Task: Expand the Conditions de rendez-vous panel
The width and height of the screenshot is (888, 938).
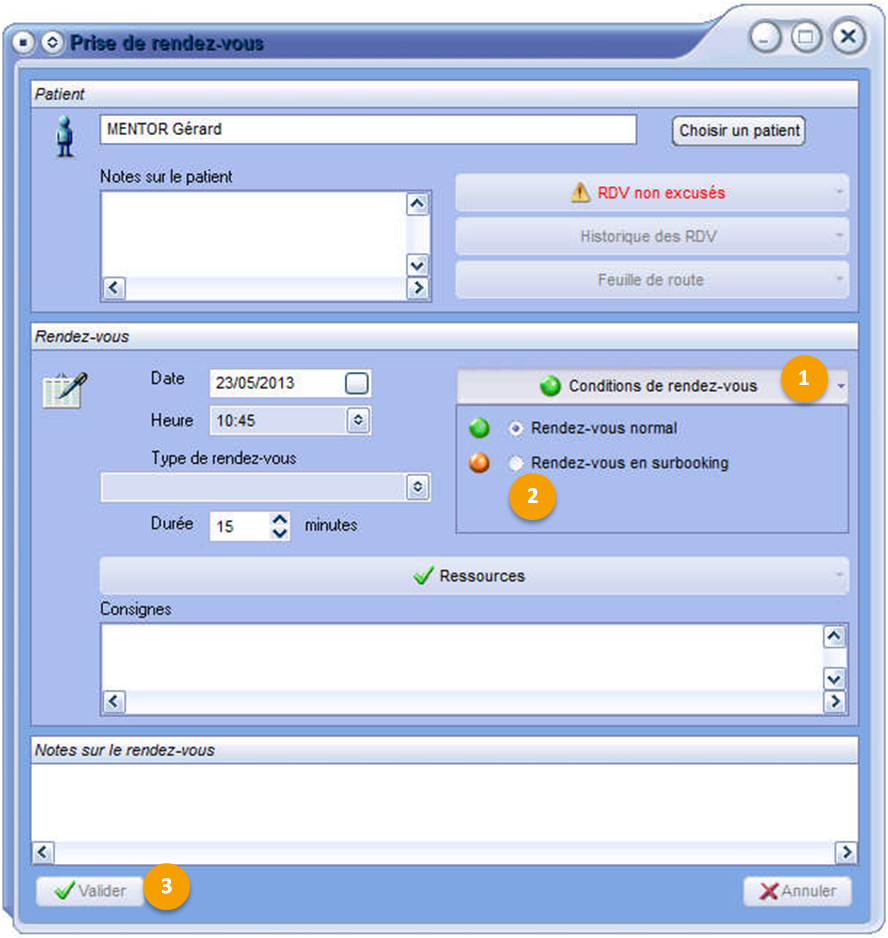Action: pyautogui.click(x=652, y=386)
